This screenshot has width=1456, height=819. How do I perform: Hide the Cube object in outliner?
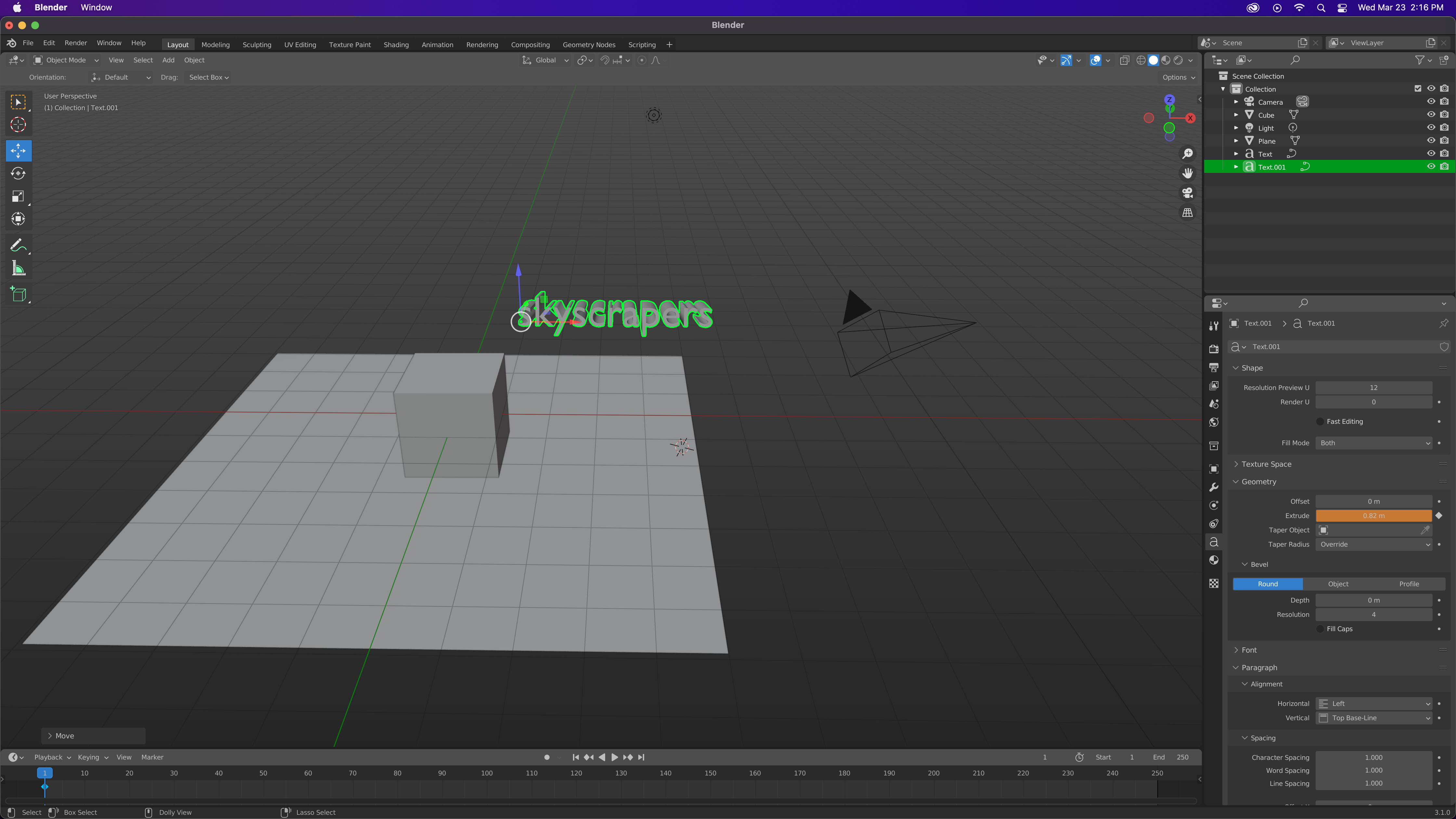pos(1431,115)
